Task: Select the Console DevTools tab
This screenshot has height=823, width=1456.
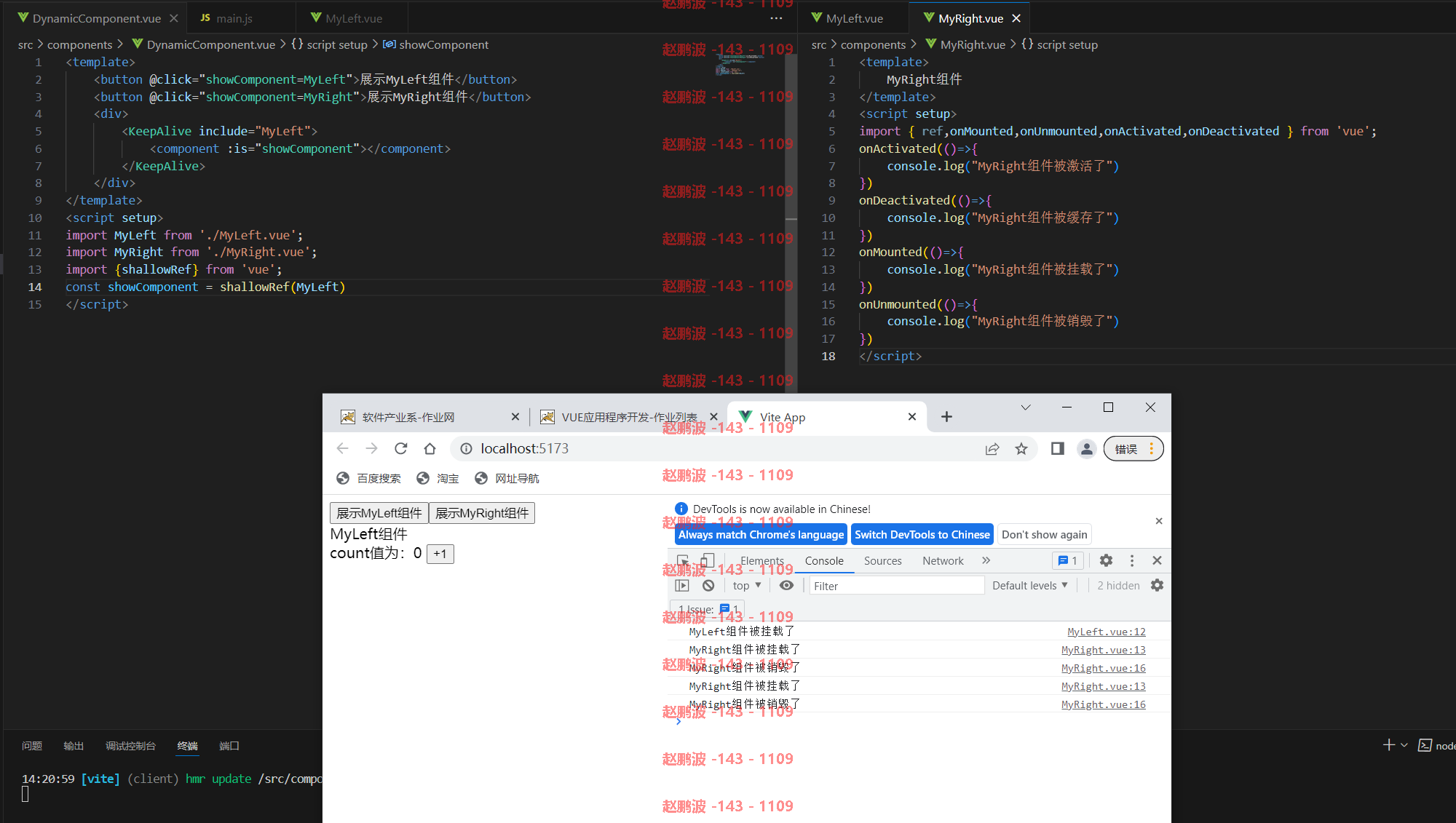Action: click(824, 561)
